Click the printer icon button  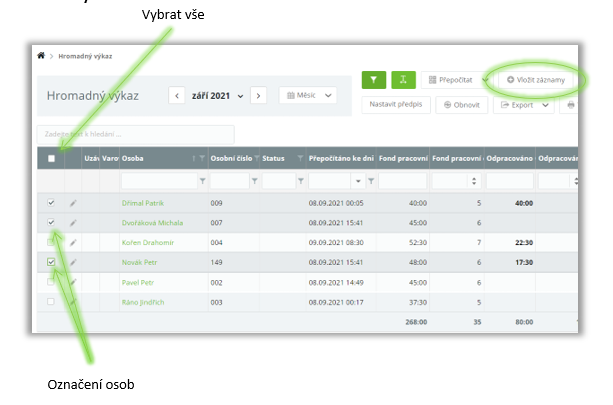(571, 104)
